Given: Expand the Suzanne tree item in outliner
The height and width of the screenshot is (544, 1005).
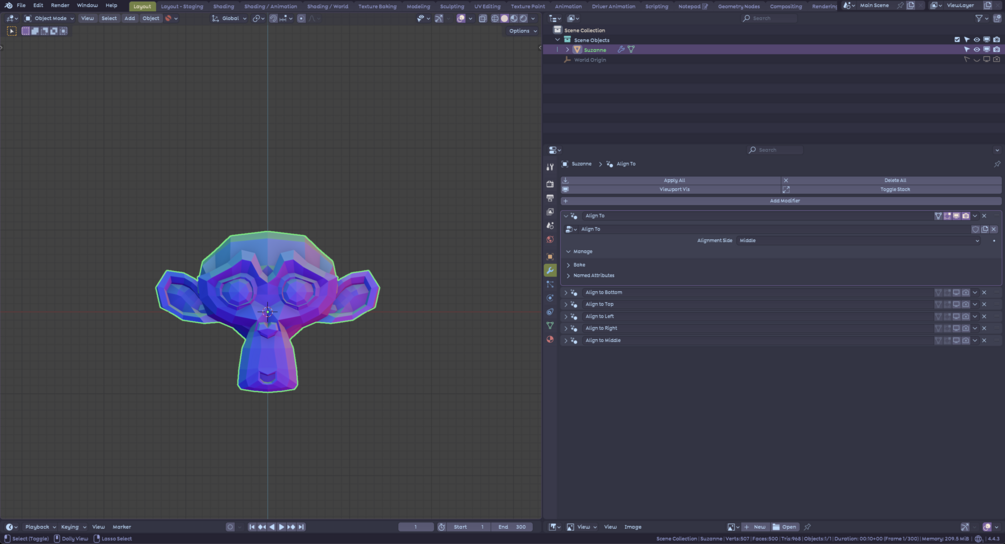Looking at the screenshot, I should [567, 49].
